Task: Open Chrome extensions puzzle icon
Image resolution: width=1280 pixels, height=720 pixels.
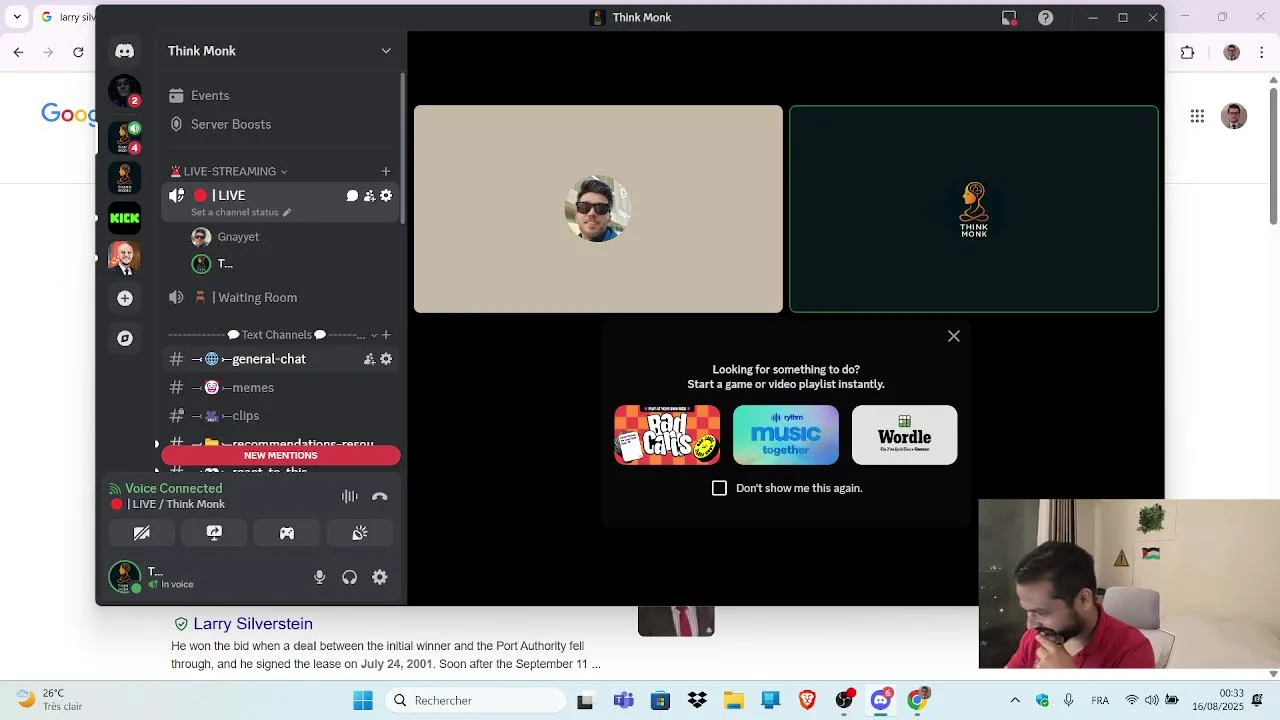Action: coord(1188,52)
